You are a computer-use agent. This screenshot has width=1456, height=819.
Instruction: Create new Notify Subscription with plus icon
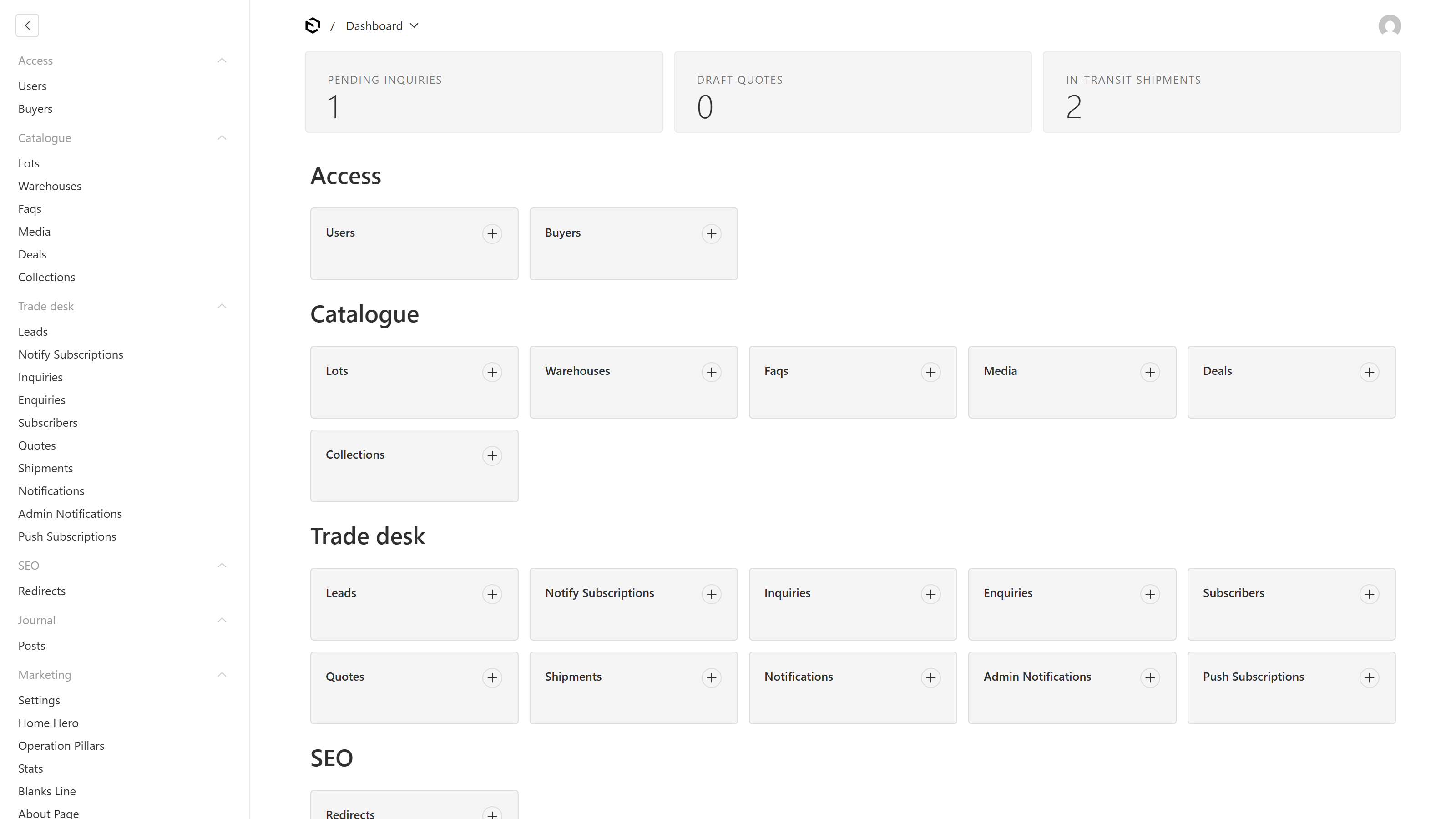tap(712, 594)
